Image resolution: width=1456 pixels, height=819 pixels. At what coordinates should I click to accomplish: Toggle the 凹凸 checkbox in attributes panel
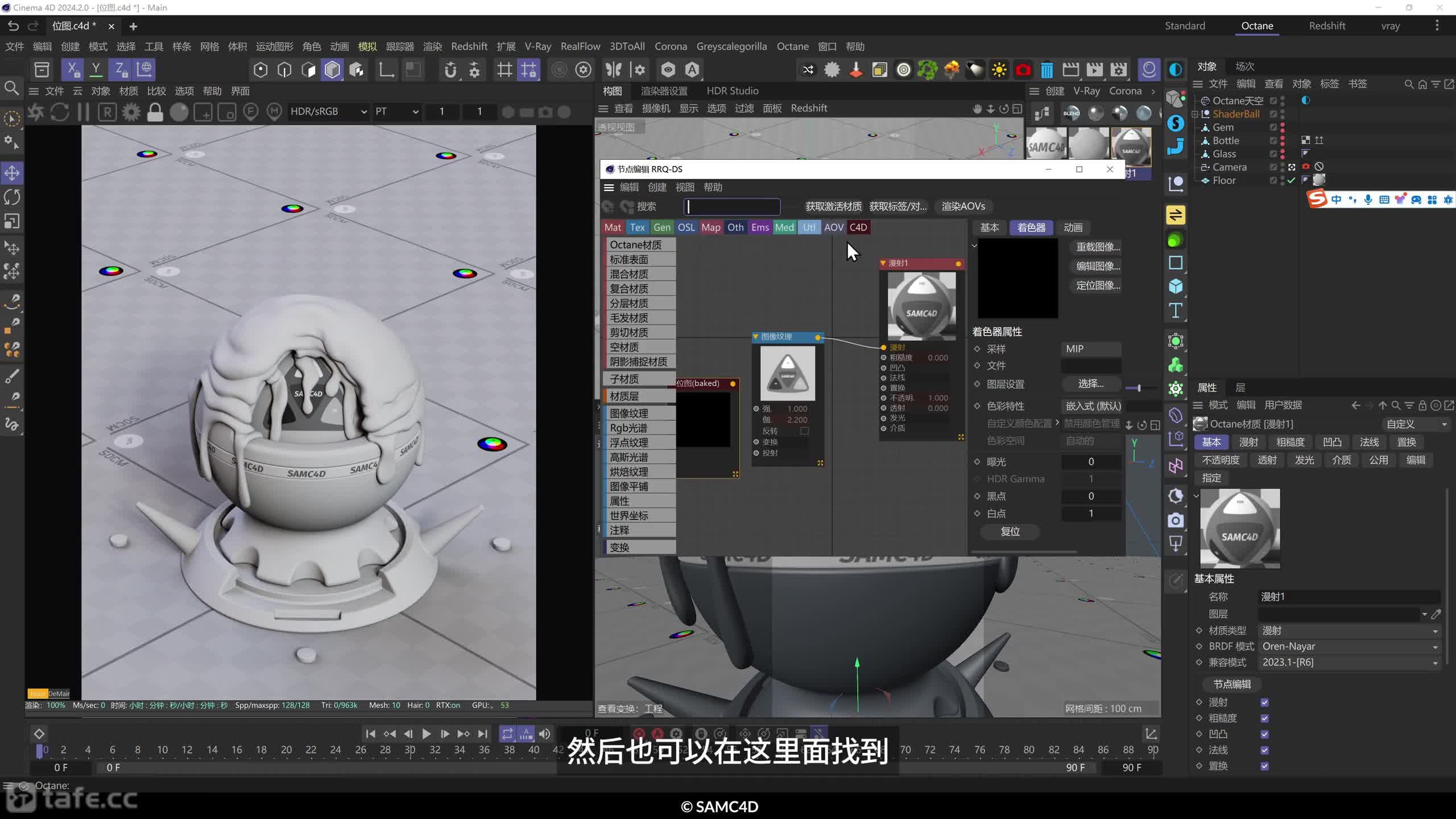point(1264,734)
